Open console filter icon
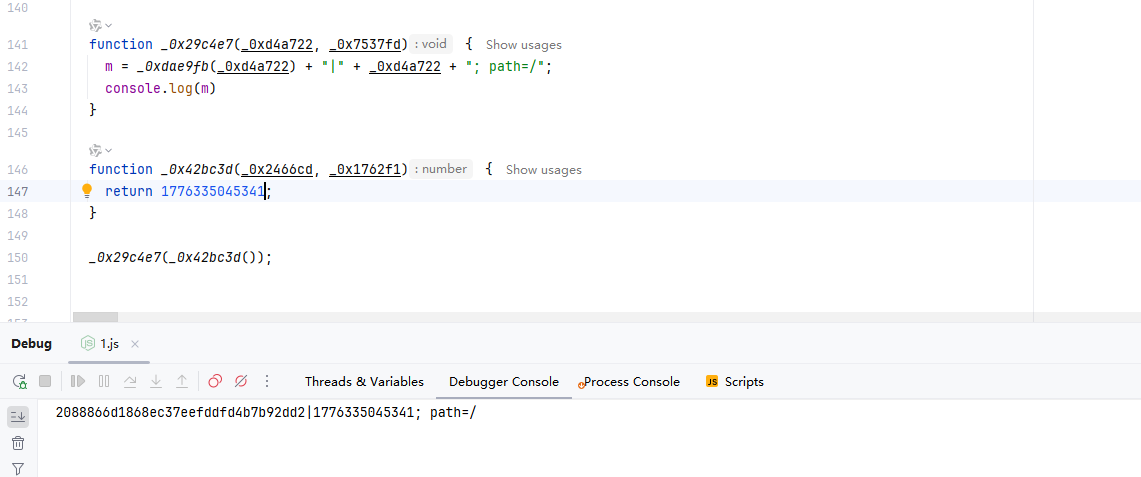This screenshot has height=477, width=1141. [18, 469]
